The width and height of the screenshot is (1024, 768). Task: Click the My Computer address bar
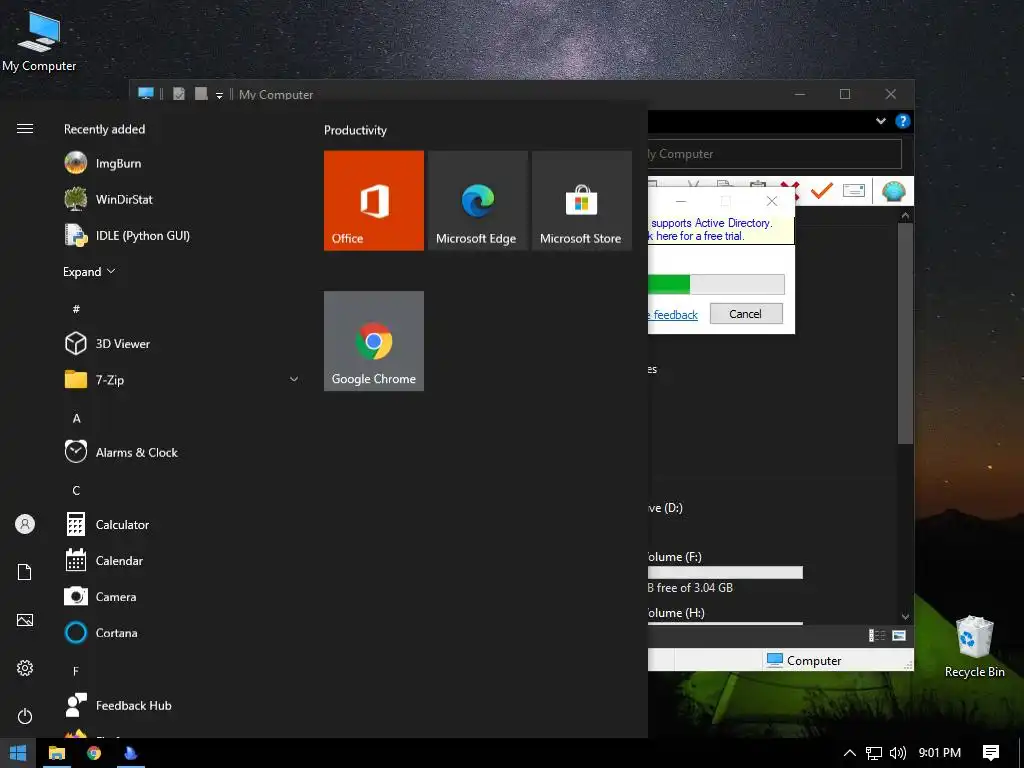coord(775,154)
